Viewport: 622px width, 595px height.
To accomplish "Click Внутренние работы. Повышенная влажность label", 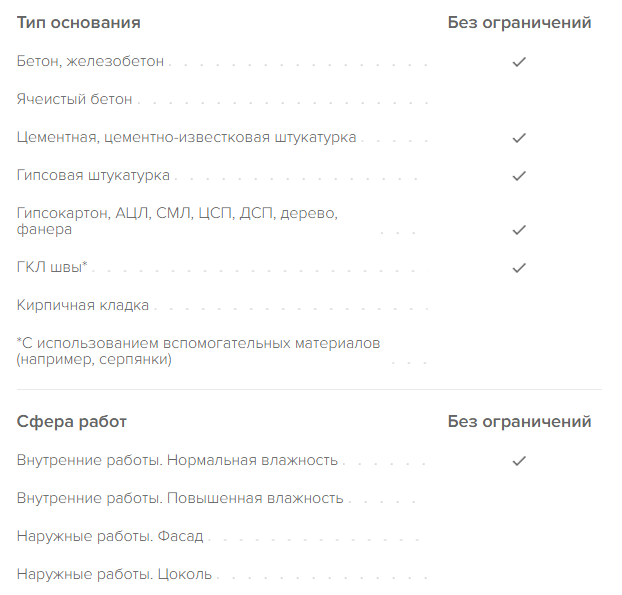I will click(x=180, y=498).
